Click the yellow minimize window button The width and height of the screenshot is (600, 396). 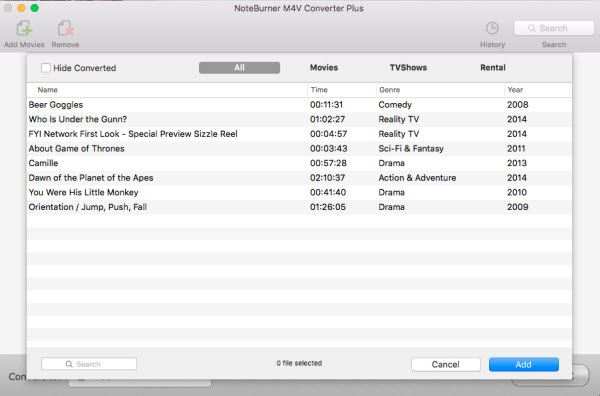tap(21, 8)
